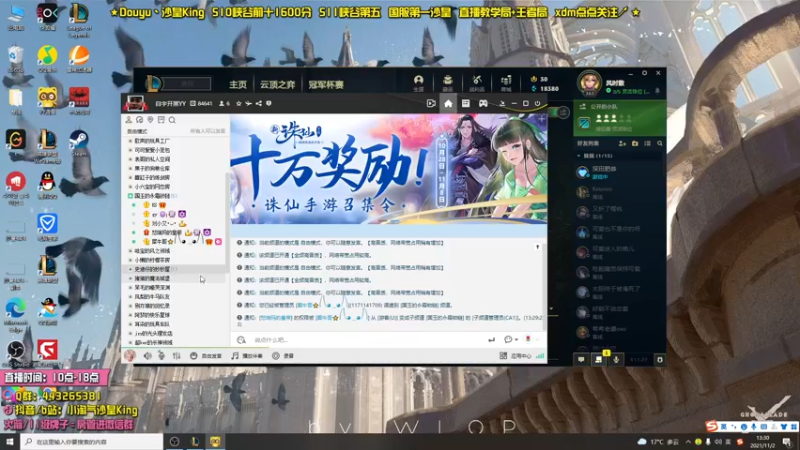Viewport: 800px width, 450px height.
Task: Click the add friend icon in friends list
Action: coord(622,144)
